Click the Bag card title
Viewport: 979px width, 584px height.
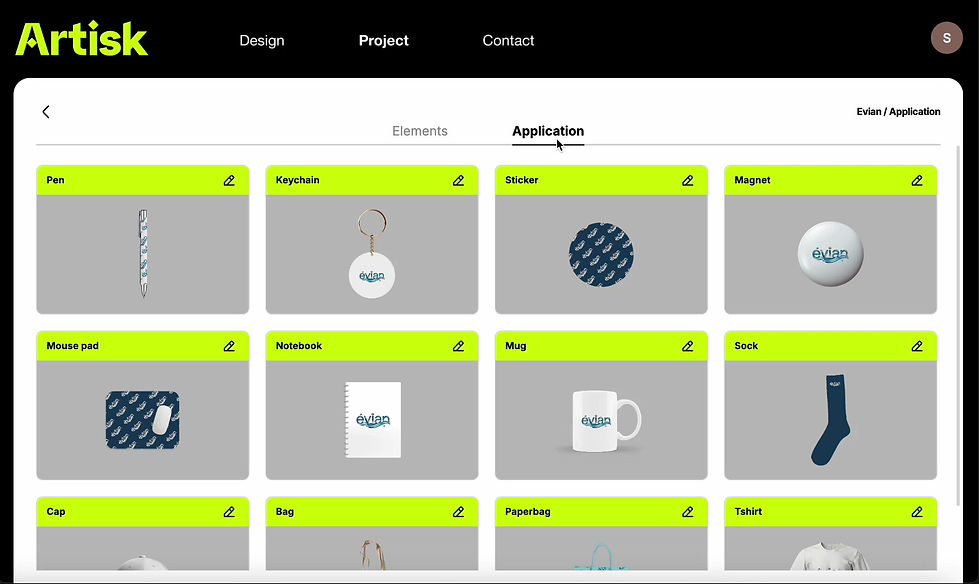(284, 512)
